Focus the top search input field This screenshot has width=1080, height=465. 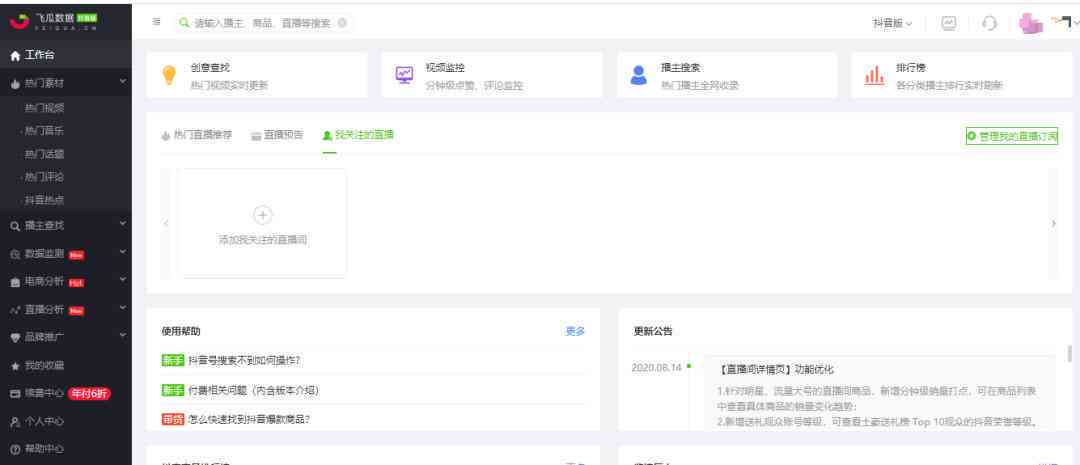pyautogui.click(x=264, y=23)
